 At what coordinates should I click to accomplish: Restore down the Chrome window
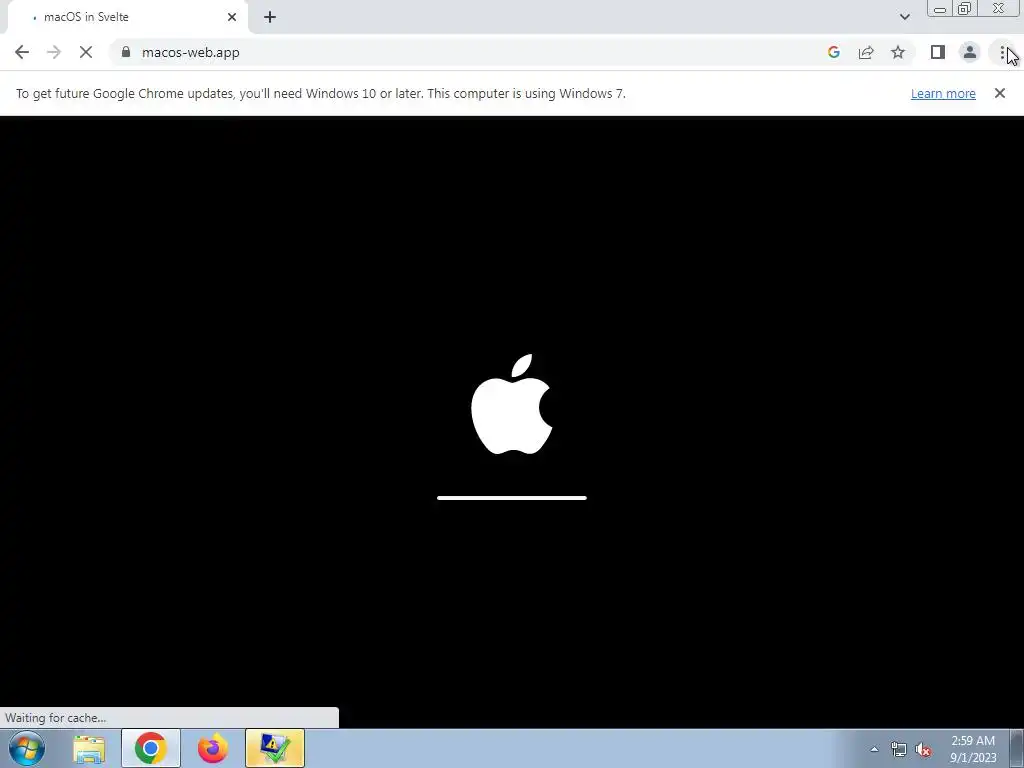point(964,8)
